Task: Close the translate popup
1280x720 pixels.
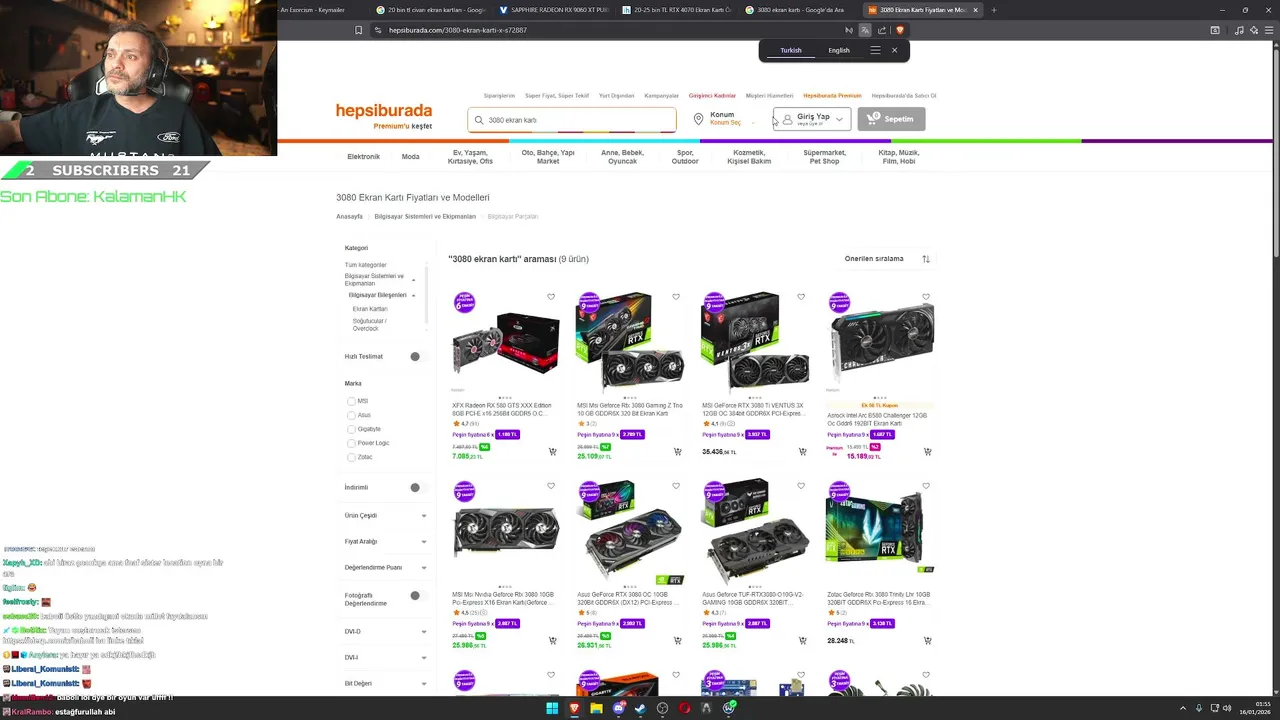Action: [x=894, y=50]
